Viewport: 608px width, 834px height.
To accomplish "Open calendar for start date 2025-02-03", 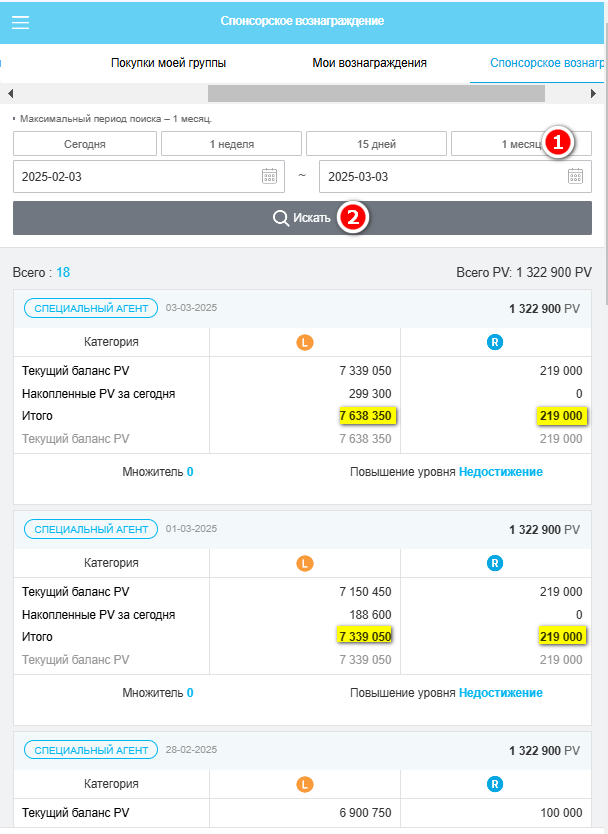I will [269, 176].
